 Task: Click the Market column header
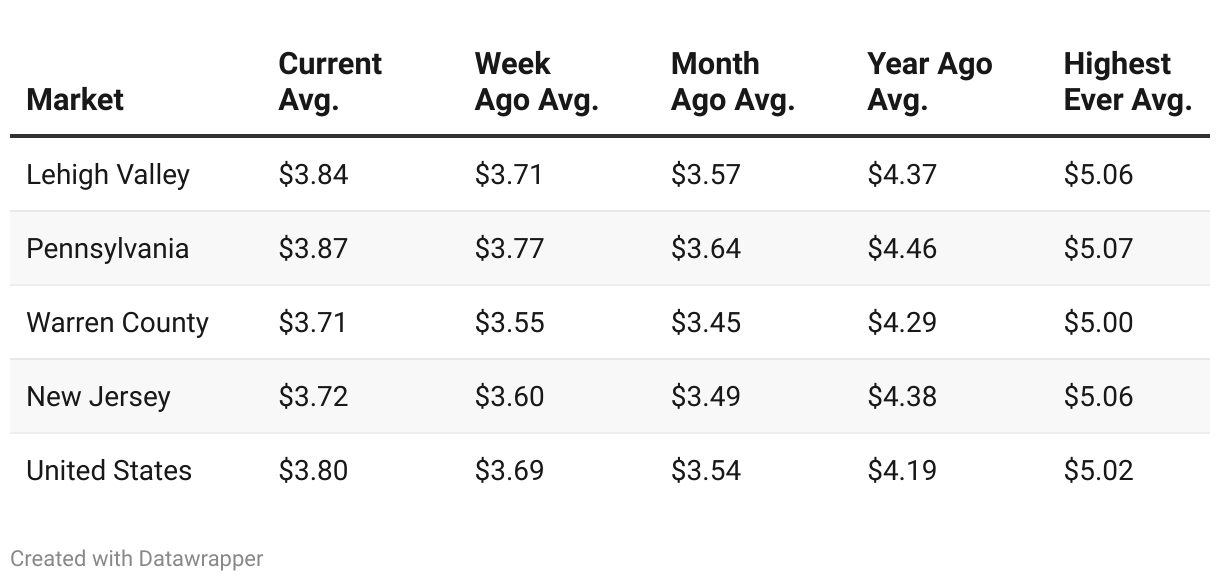[x=75, y=100]
